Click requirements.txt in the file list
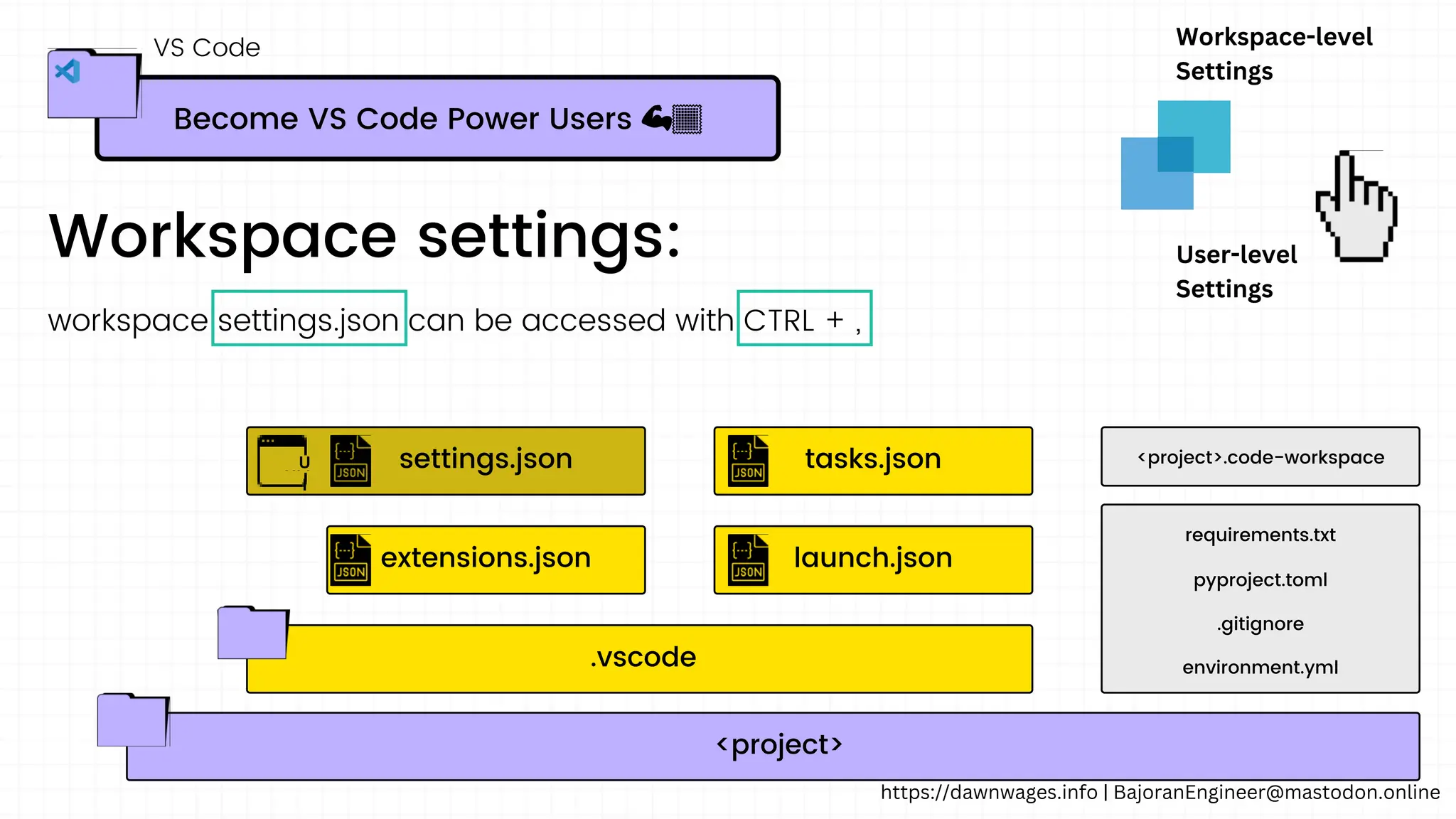This screenshot has height=819, width=1456. point(1260,535)
